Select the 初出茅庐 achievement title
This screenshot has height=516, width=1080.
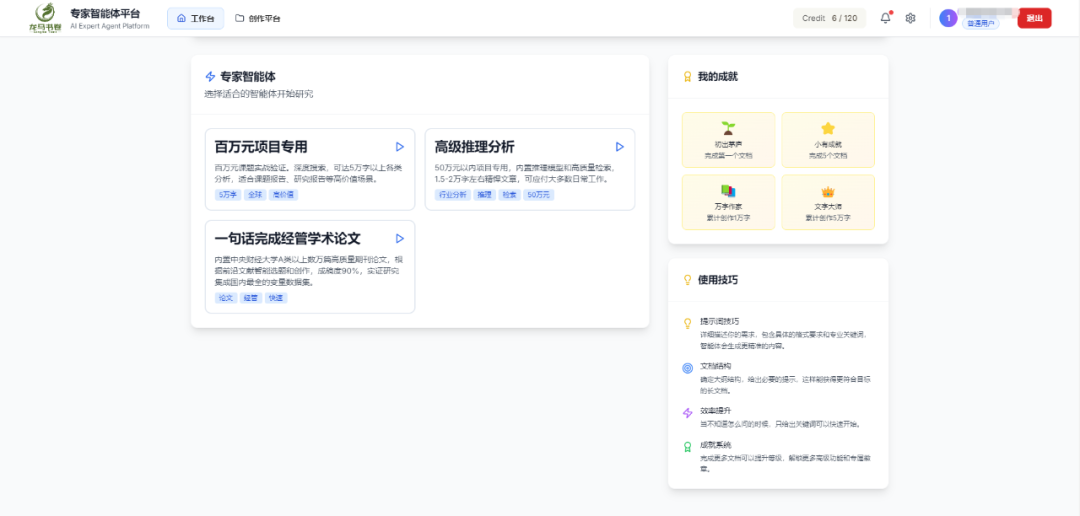[728, 145]
